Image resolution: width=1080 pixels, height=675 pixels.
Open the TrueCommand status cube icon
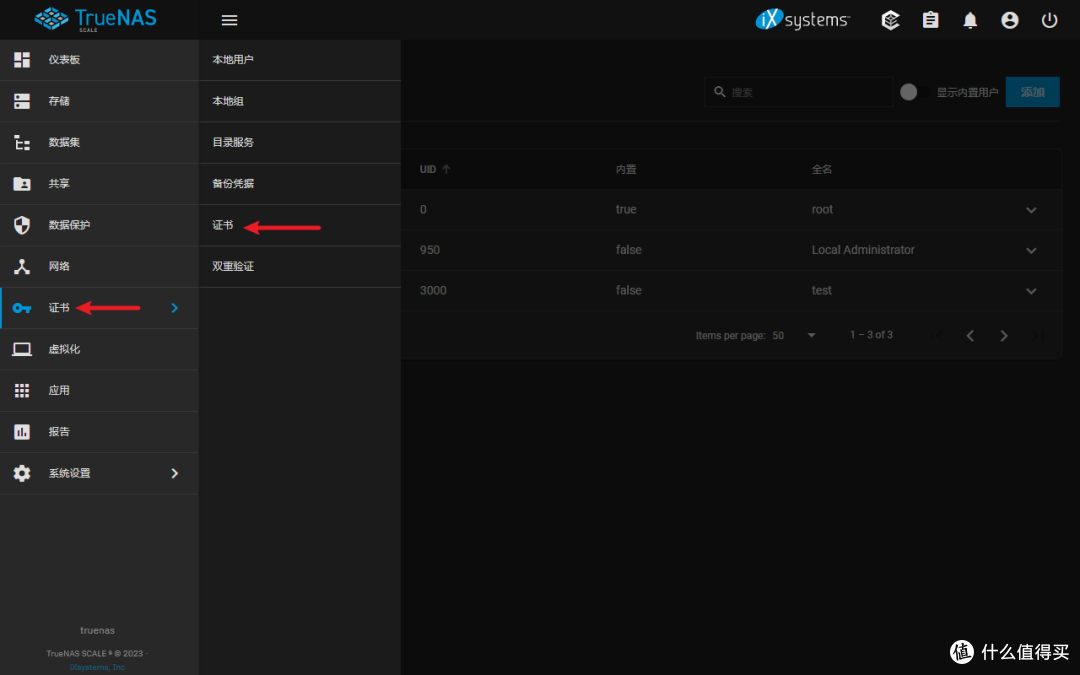pos(891,20)
